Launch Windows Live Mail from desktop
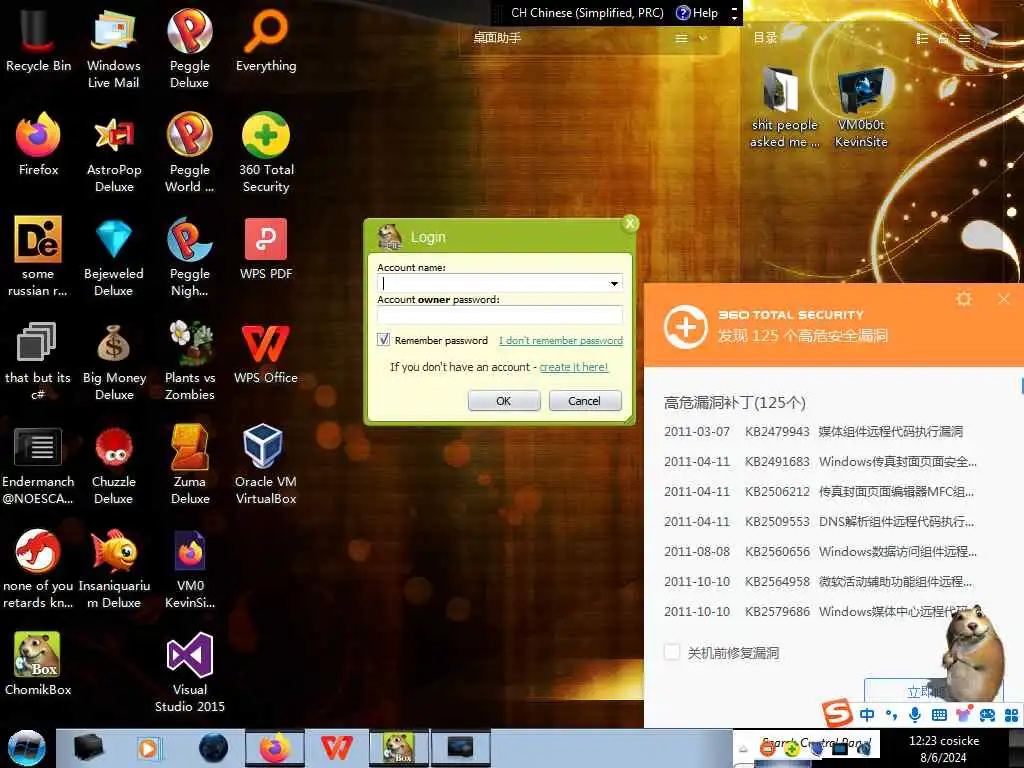 tap(114, 47)
